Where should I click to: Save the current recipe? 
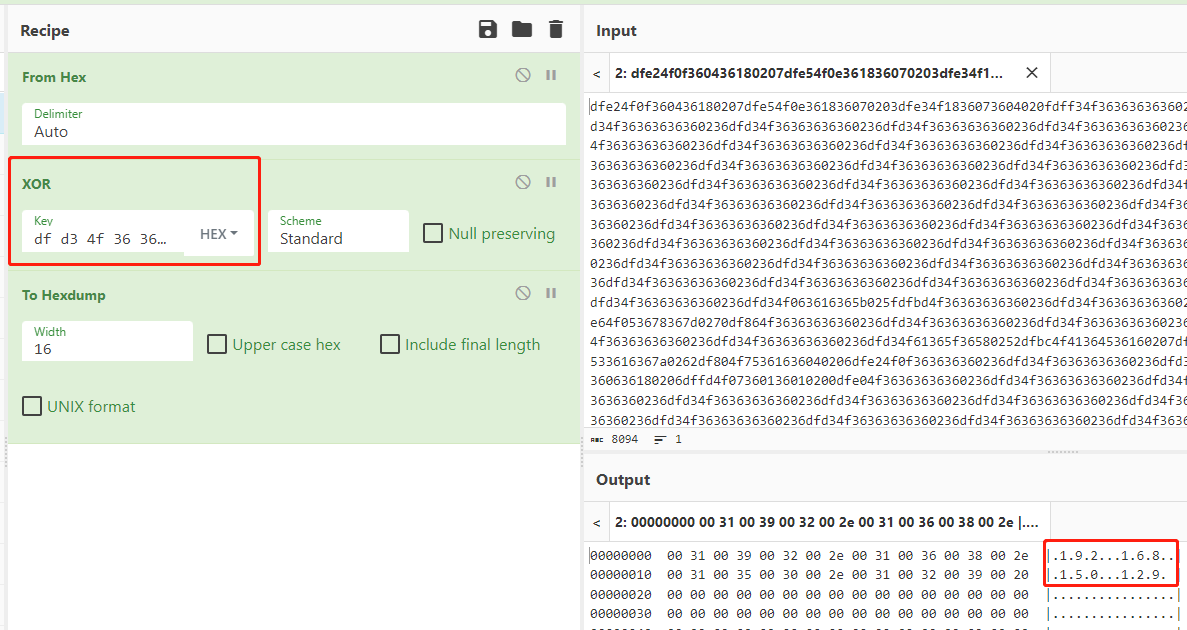tap(488, 30)
